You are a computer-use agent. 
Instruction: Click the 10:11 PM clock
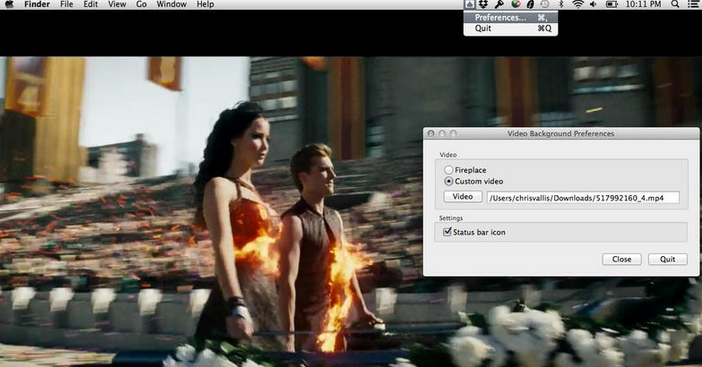click(x=643, y=4)
